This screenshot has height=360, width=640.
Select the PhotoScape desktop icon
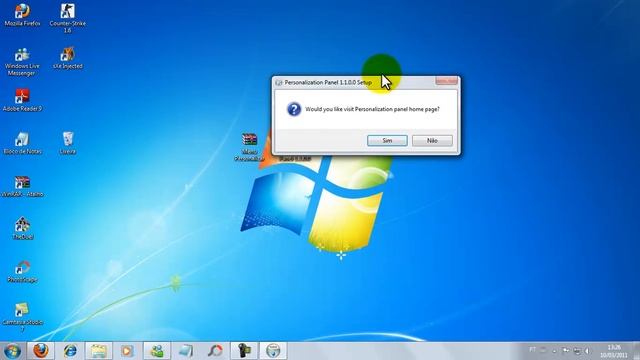(x=22, y=271)
